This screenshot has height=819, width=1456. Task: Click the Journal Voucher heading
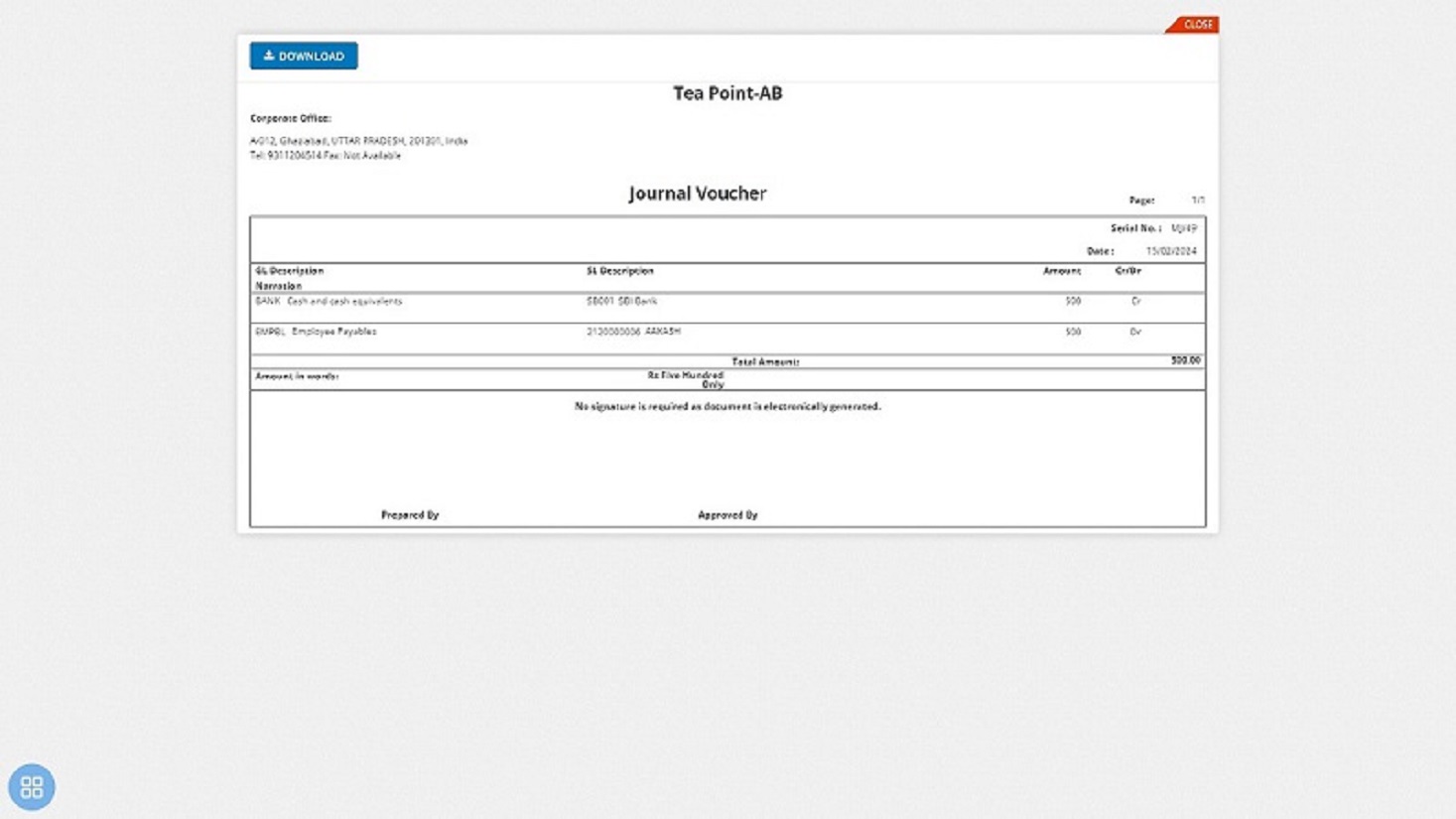click(697, 194)
